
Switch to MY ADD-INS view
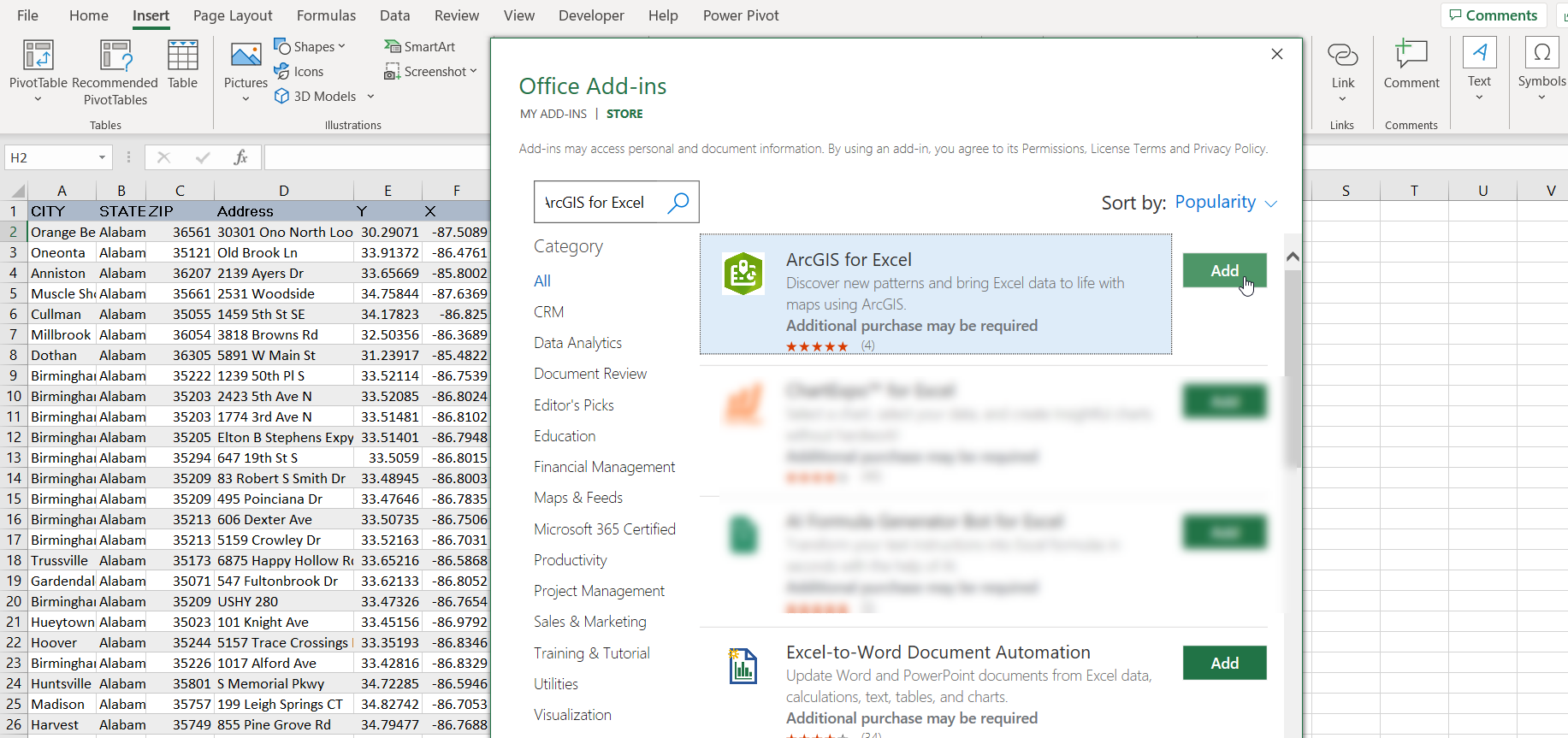pyautogui.click(x=553, y=114)
